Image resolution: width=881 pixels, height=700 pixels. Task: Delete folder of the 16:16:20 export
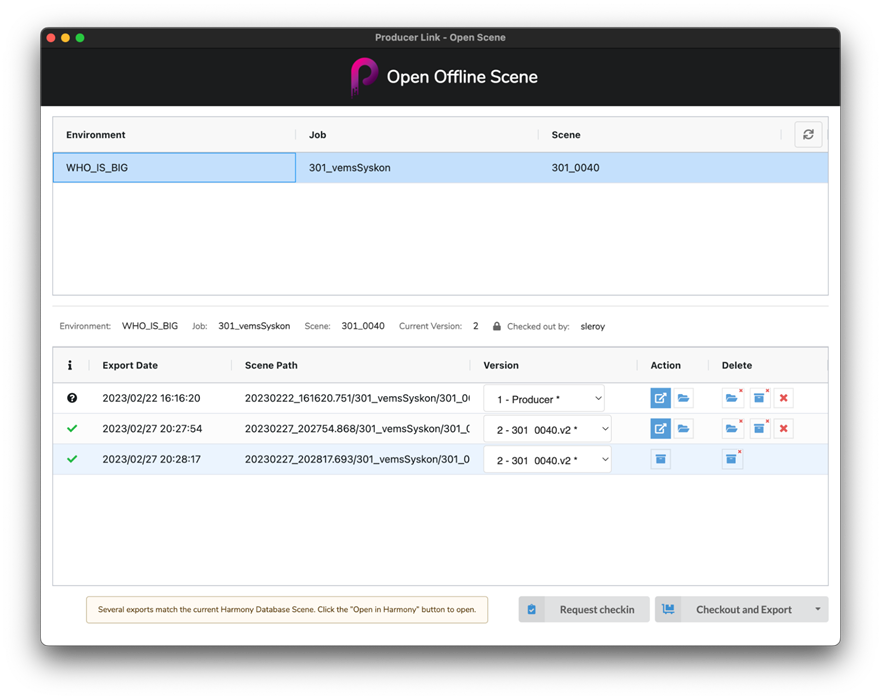[732, 398]
